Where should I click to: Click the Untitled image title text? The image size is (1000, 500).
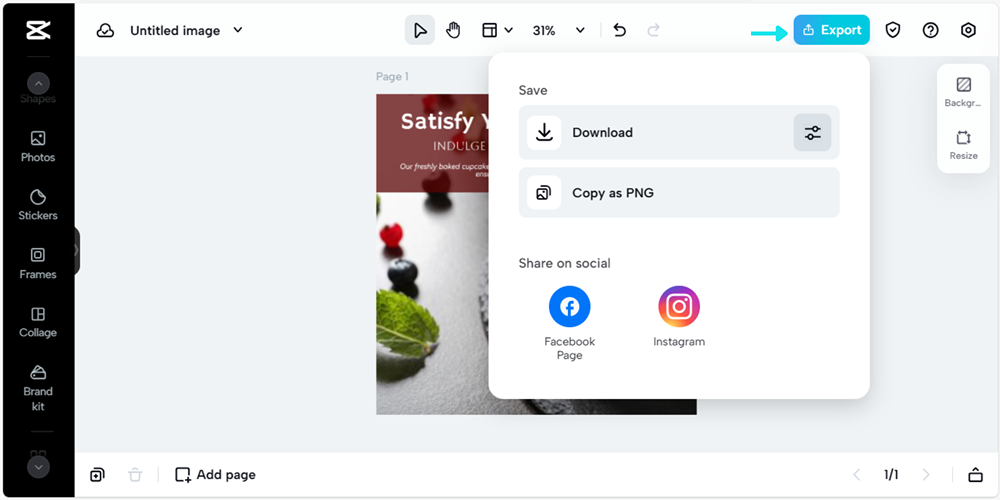click(175, 31)
